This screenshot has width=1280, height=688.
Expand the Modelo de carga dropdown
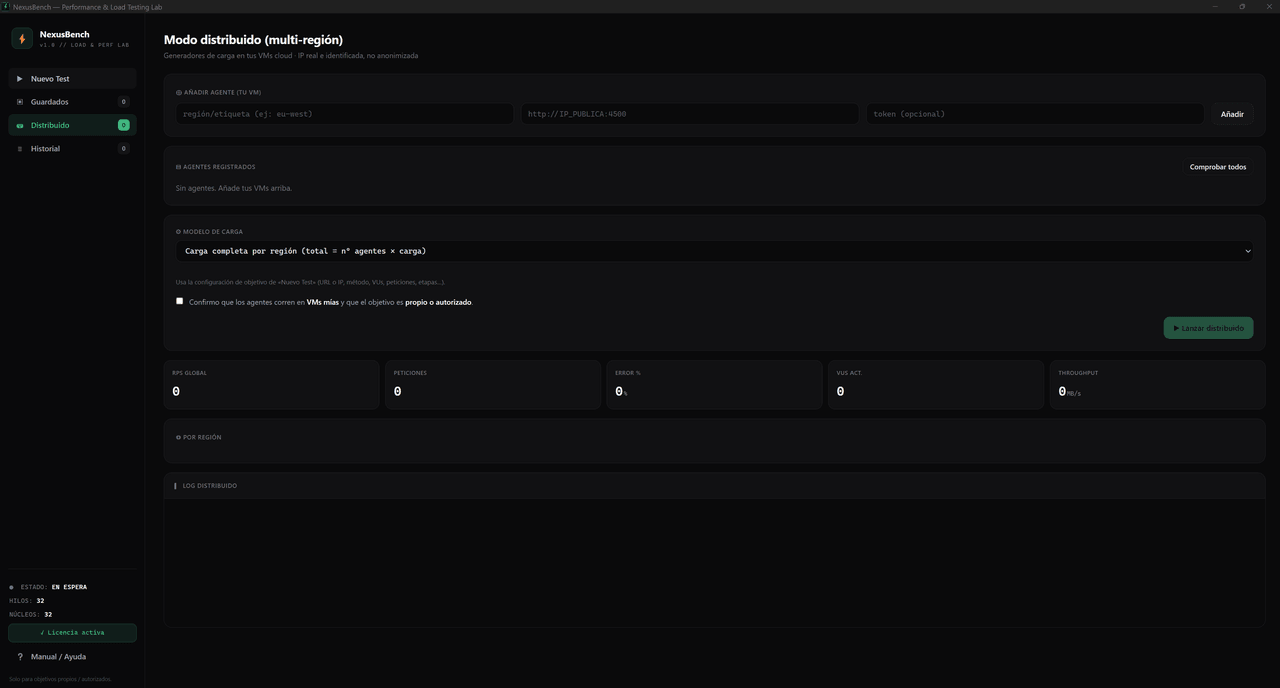[x=715, y=251]
